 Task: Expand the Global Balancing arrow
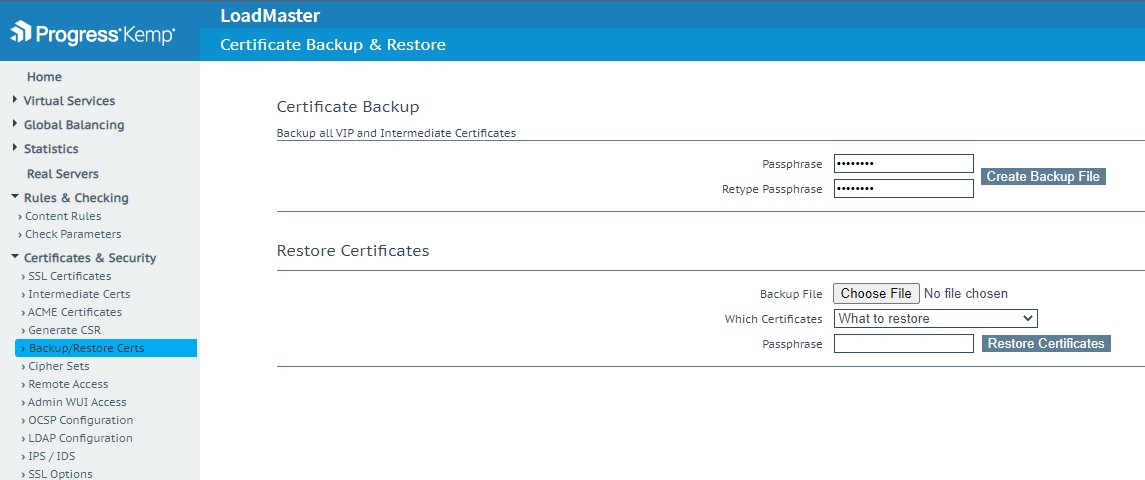[x=15, y=123]
